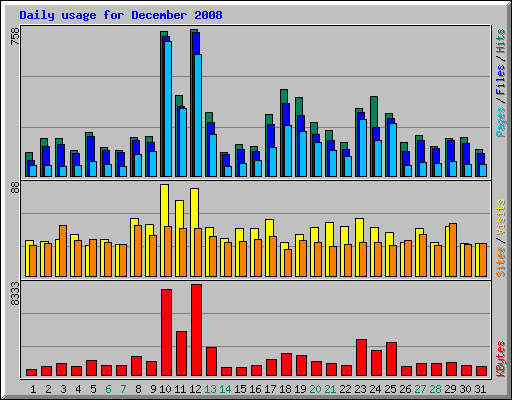Image resolution: width=512 pixels, height=400 pixels.
Task: Select the orange Sites bar for day 29
Action: click(x=453, y=250)
